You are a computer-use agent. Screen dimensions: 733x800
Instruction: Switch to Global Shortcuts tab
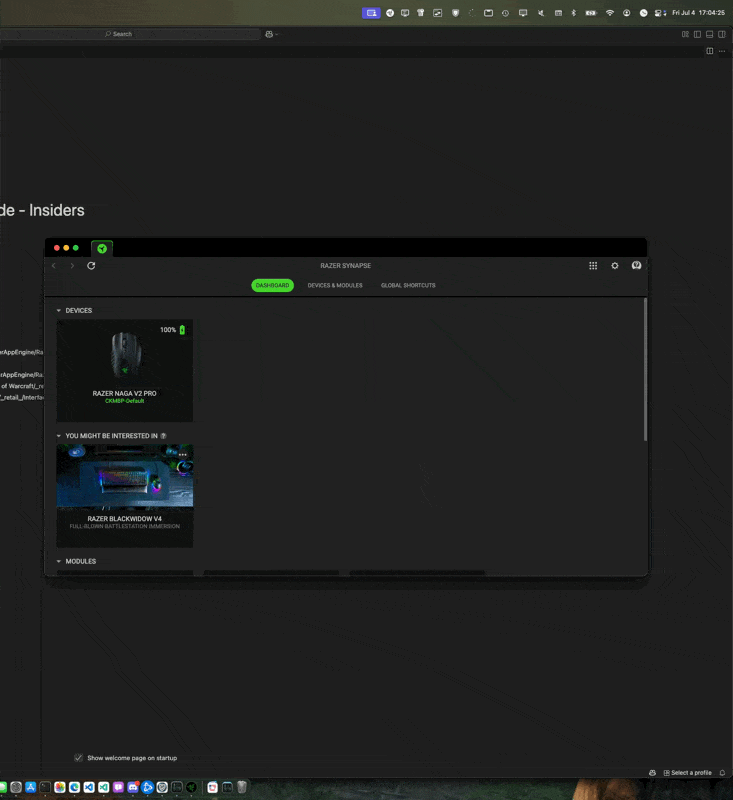[x=408, y=285]
